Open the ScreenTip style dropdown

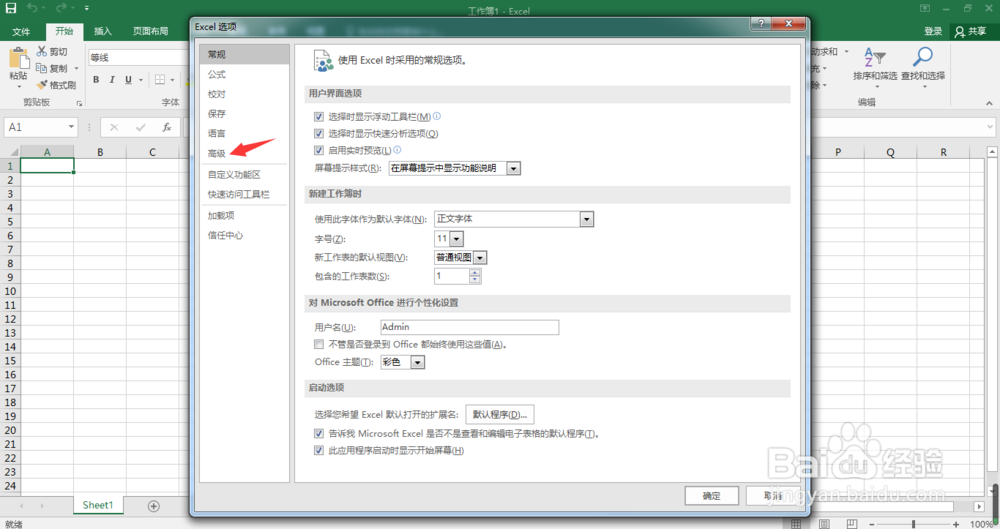(513, 168)
